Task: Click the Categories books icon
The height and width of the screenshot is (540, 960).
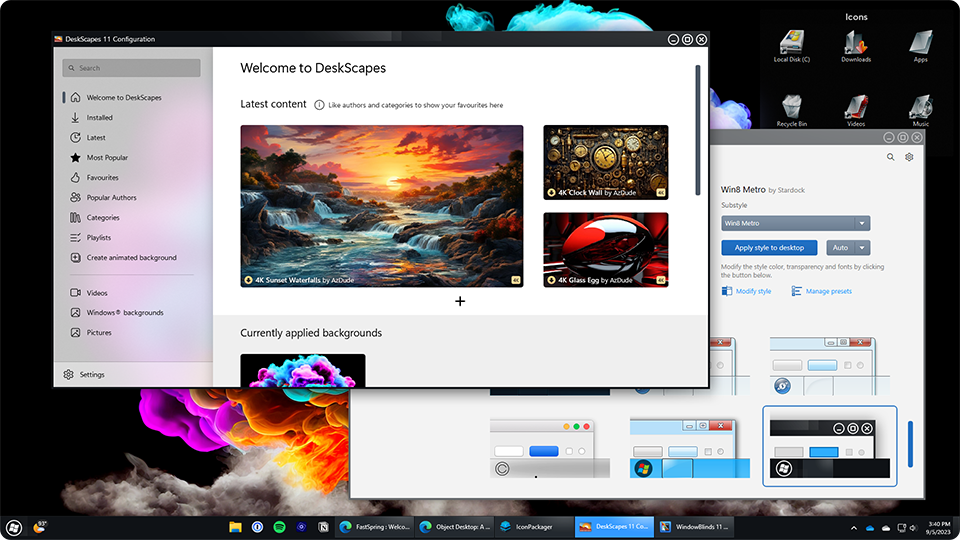Action: pos(75,217)
